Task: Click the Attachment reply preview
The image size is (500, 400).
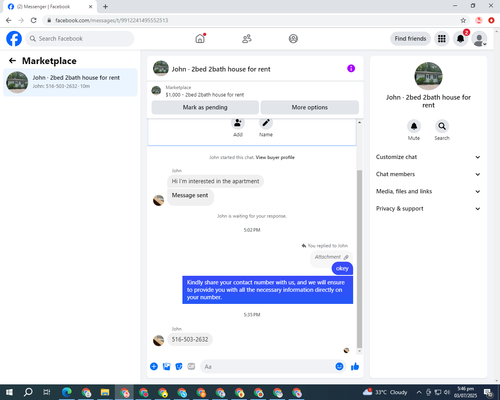Action: click(331, 257)
